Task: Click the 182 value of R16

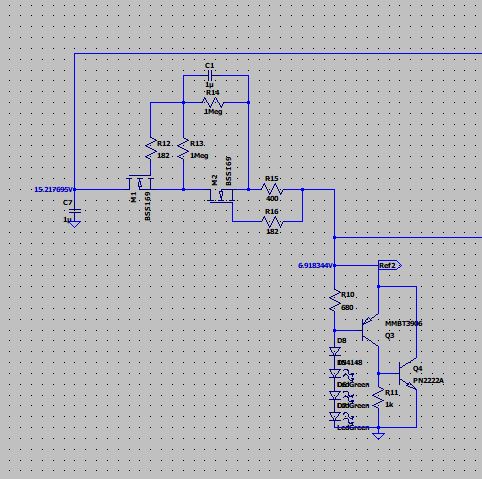Action: (272, 231)
